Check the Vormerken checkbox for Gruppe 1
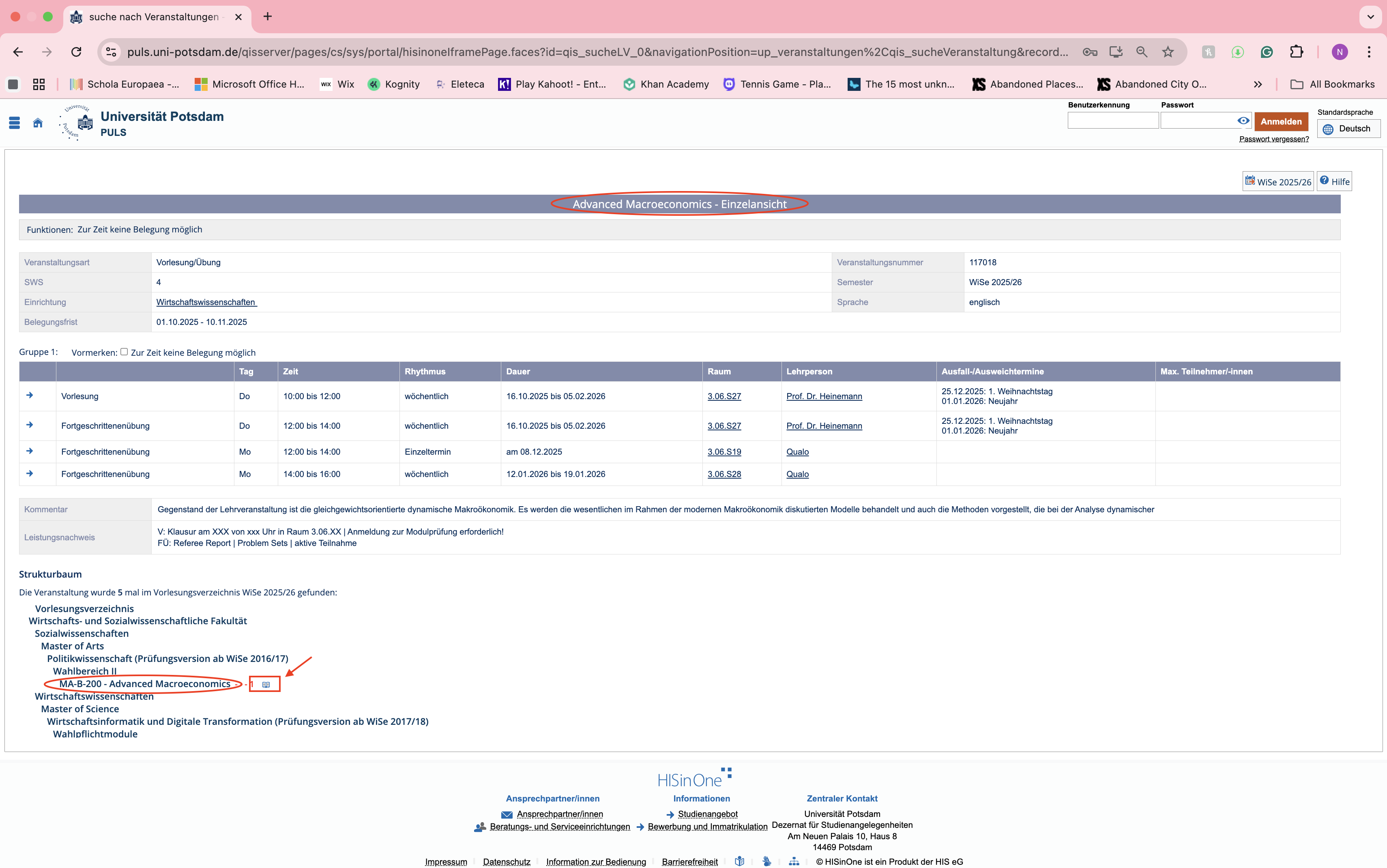 (124, 352)
